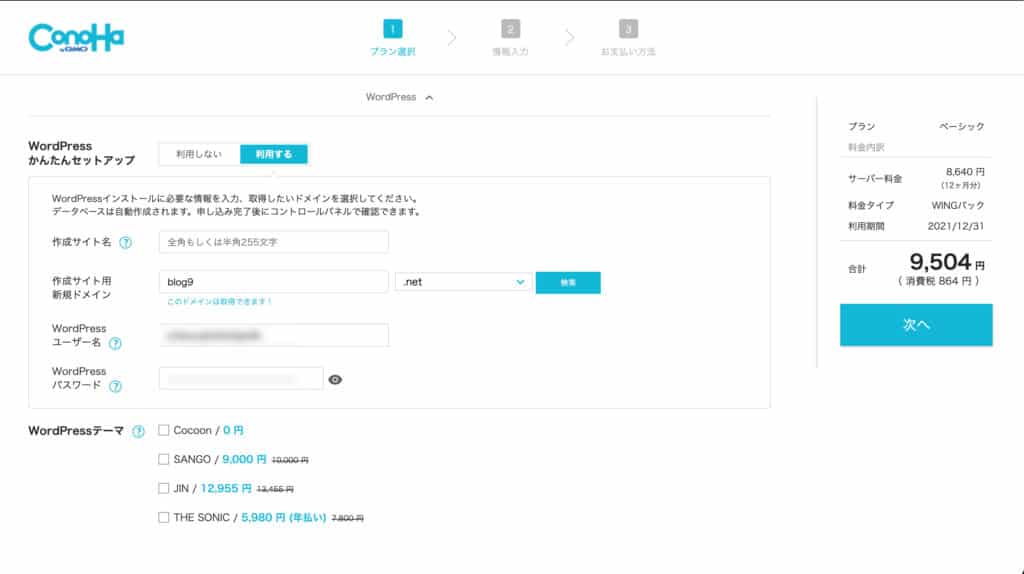Select step 1 plan selection icon
Image resolution: width=1024 pixels, height=574 pixels.
coord(392,29)
